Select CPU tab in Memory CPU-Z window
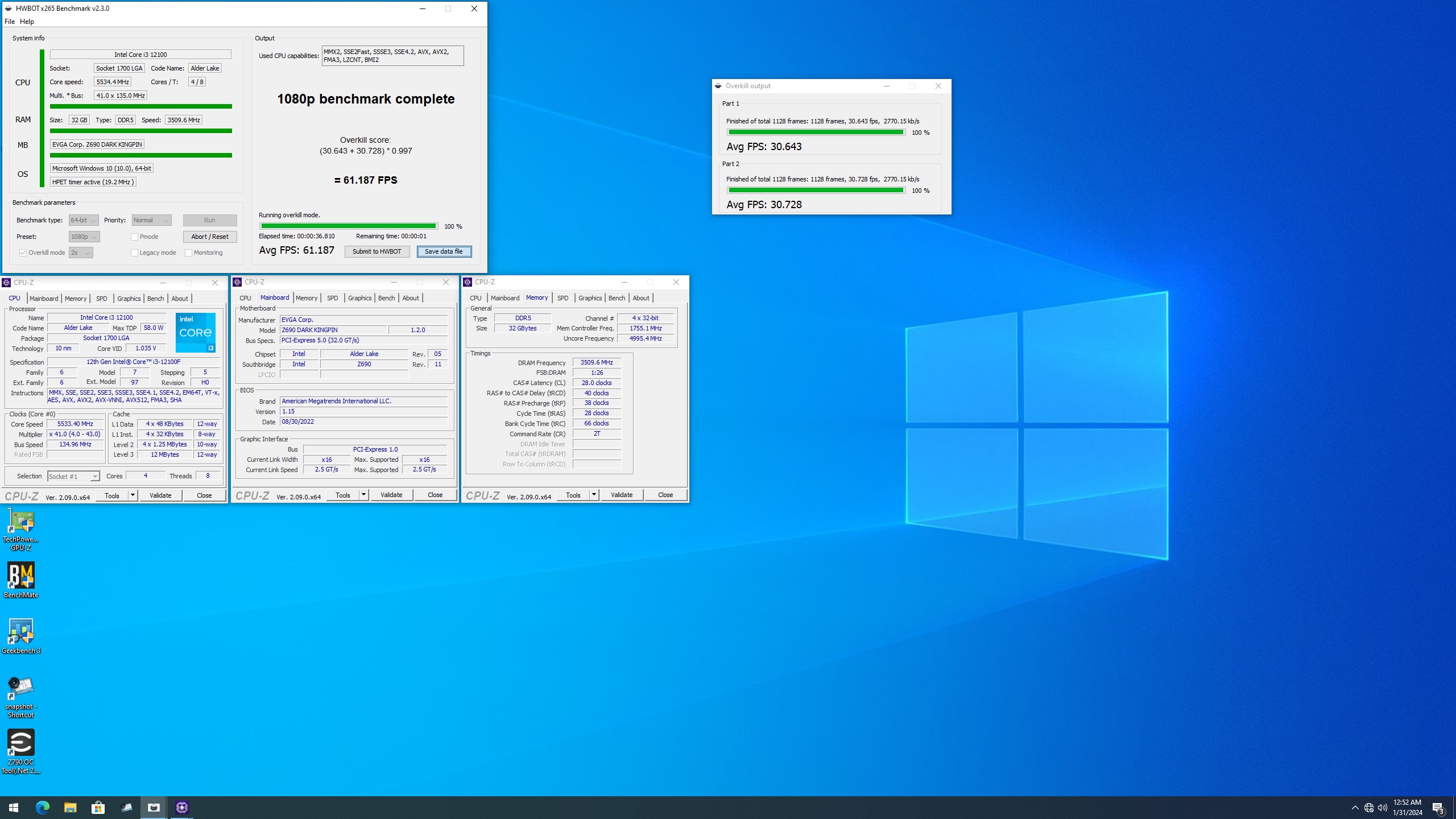Viewport: 1456px width, 819px height. (475, 298)
